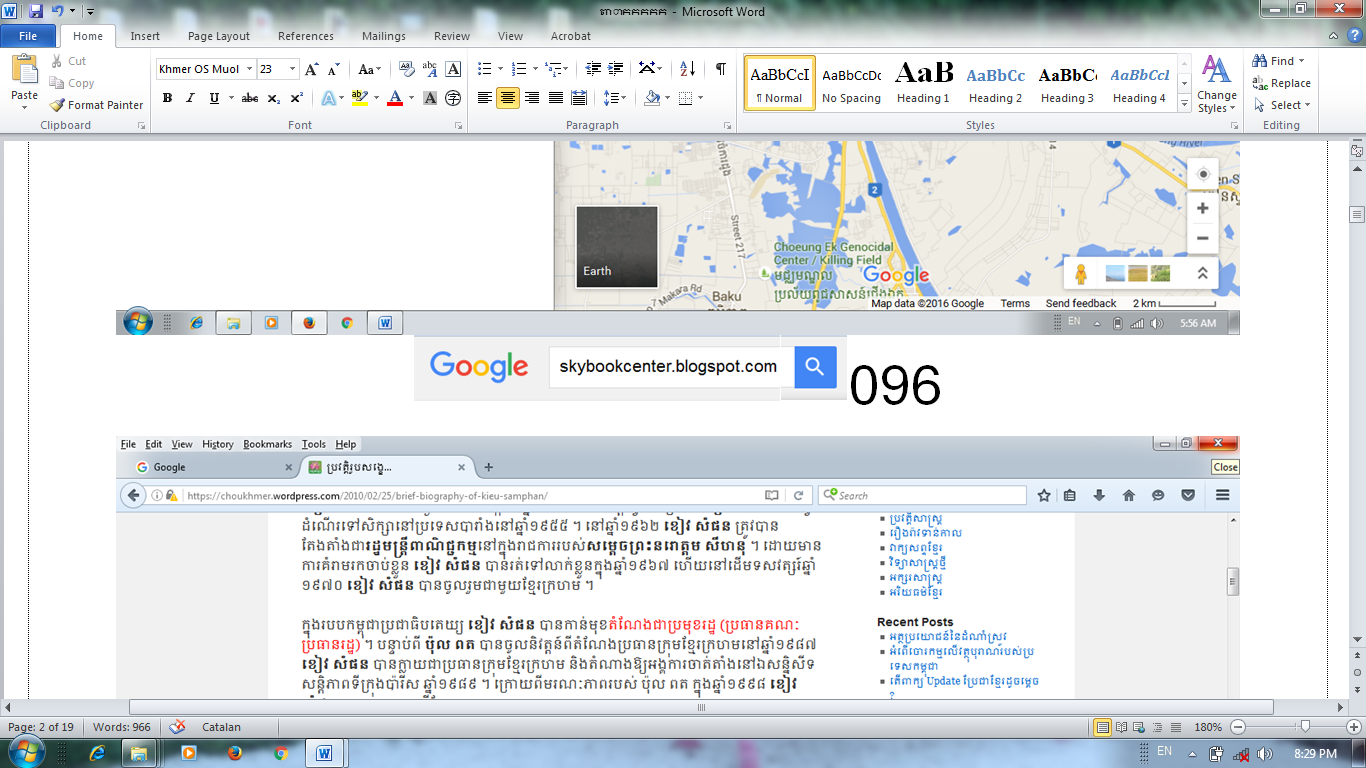Open the font color dropdown arrow

pyautogui.click(x=410, y=98)
